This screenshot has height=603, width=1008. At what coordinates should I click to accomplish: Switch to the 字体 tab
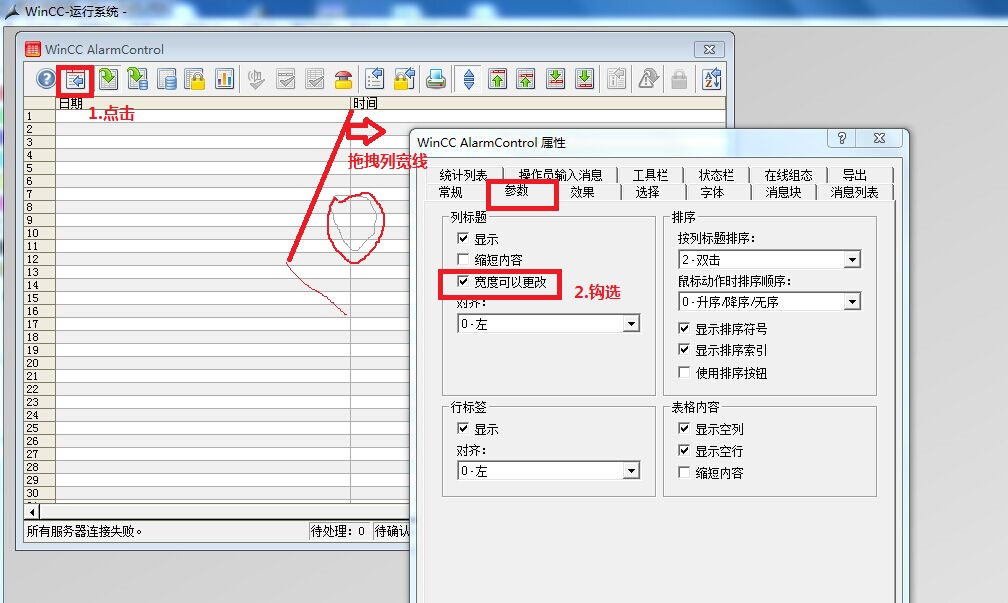coord(712,192)
